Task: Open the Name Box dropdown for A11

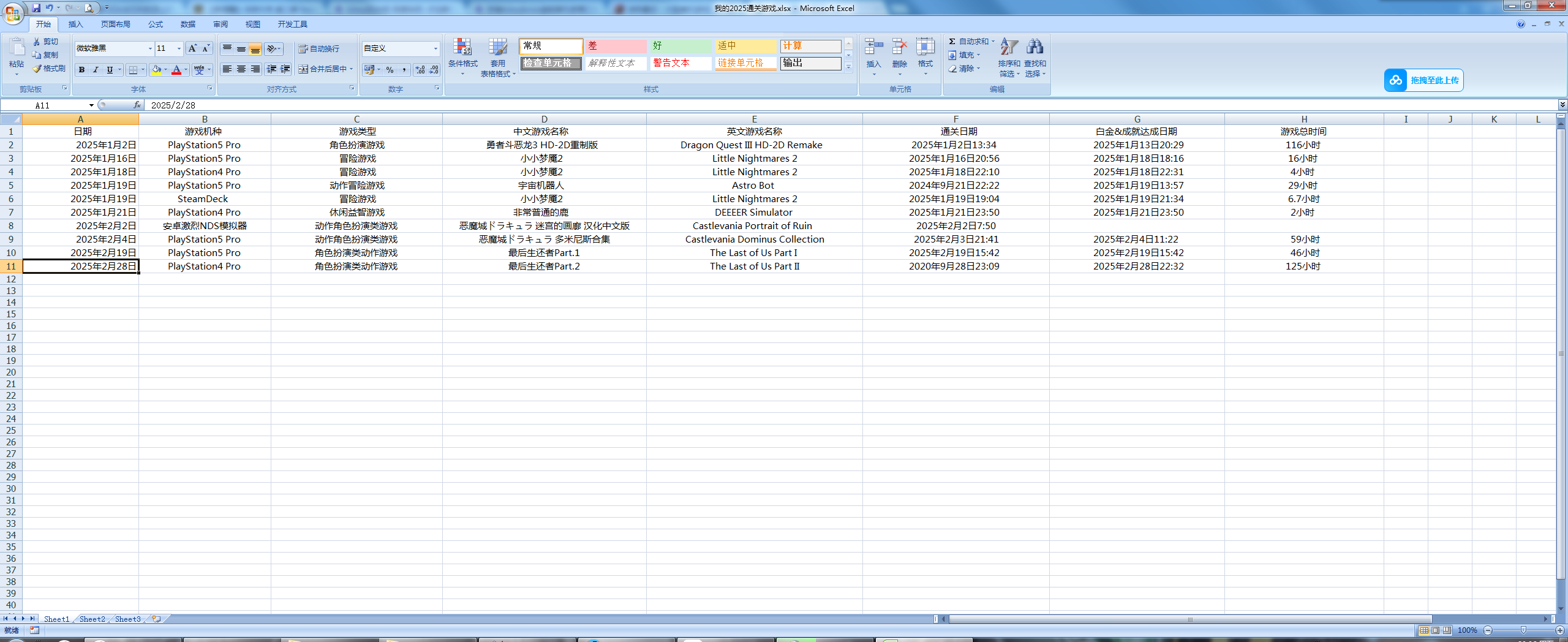Action: pyautogui.click(x=91, y=105)
